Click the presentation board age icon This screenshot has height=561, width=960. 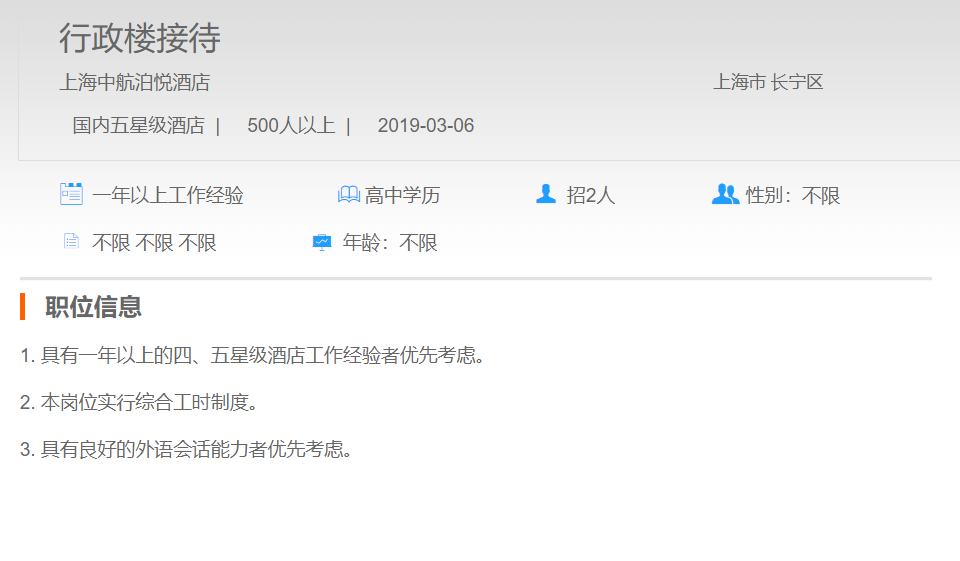(322, 242)
